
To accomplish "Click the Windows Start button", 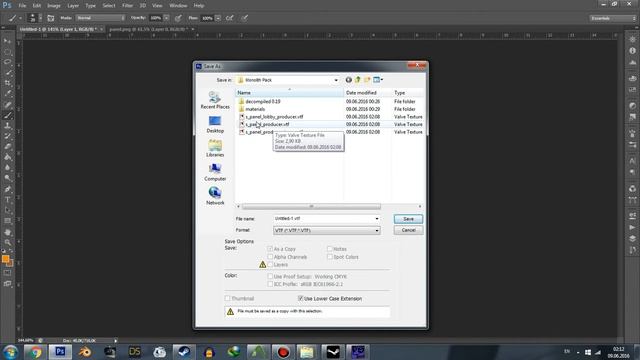I will point(10,352).
